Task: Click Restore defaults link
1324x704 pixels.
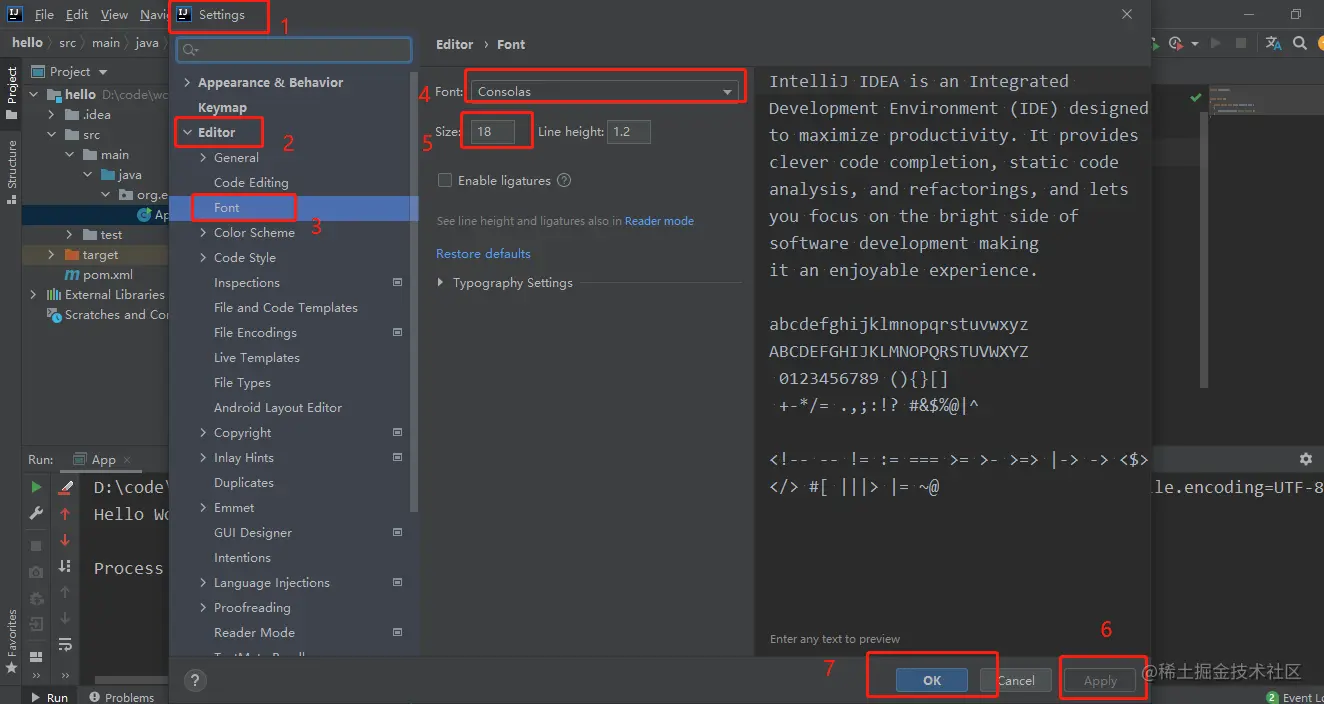Action: (x=483, y=254)
